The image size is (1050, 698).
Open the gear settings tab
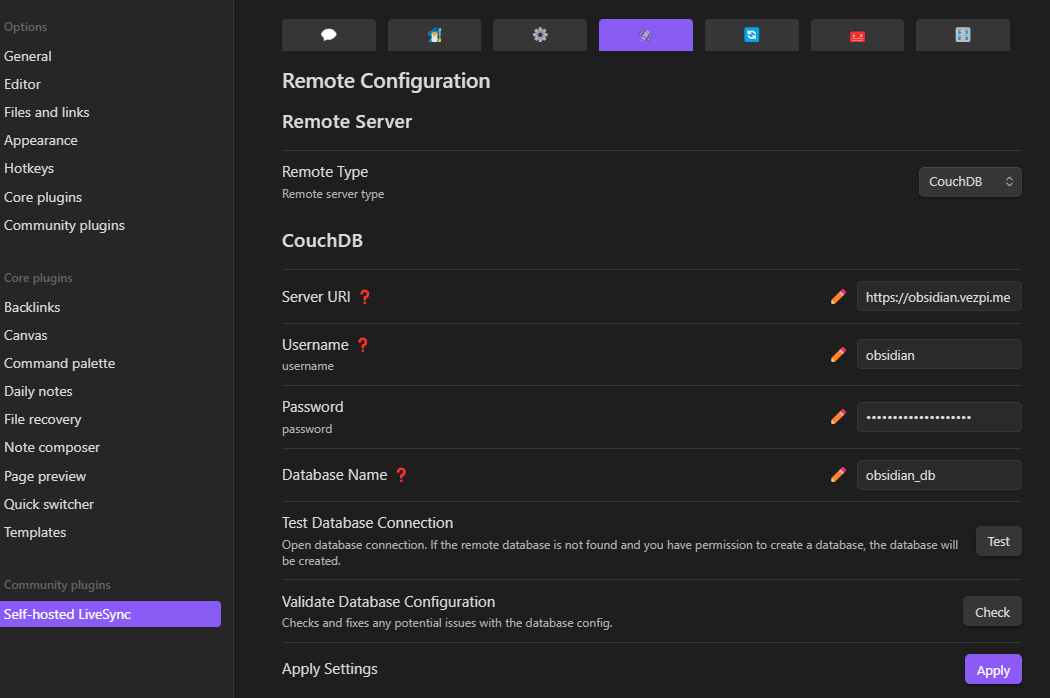[540, 35]
